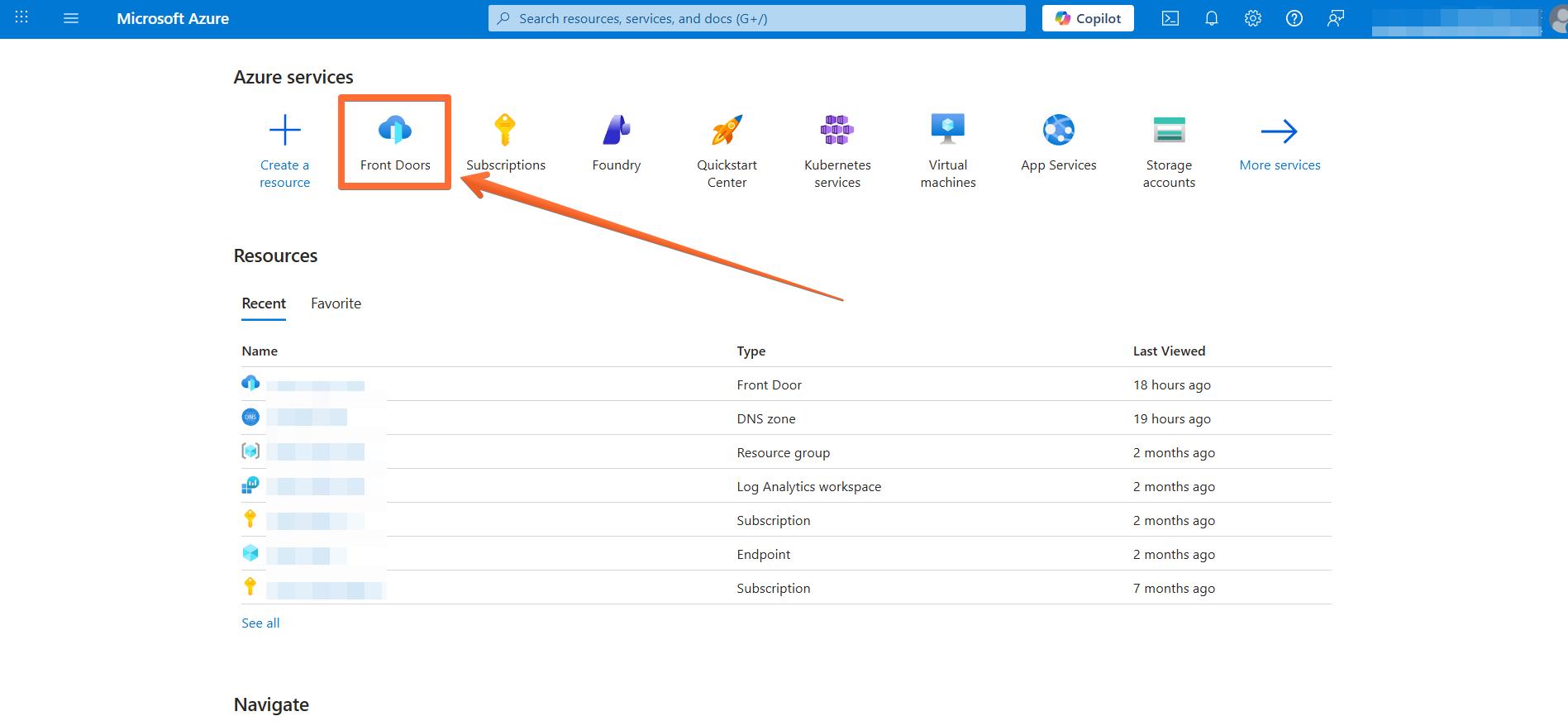Go to Microsoft Azure home title

(173, 18)
